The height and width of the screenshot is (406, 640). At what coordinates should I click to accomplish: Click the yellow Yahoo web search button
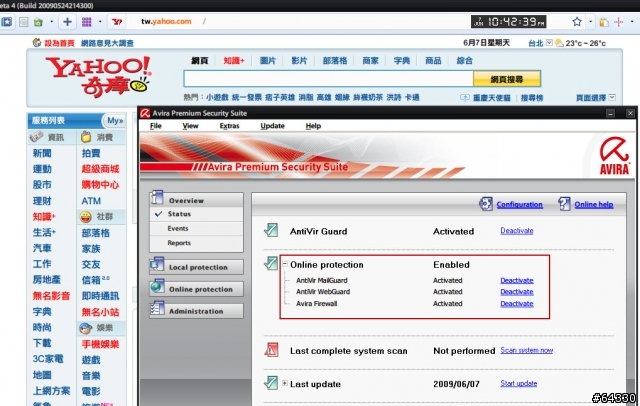point(507,79)
